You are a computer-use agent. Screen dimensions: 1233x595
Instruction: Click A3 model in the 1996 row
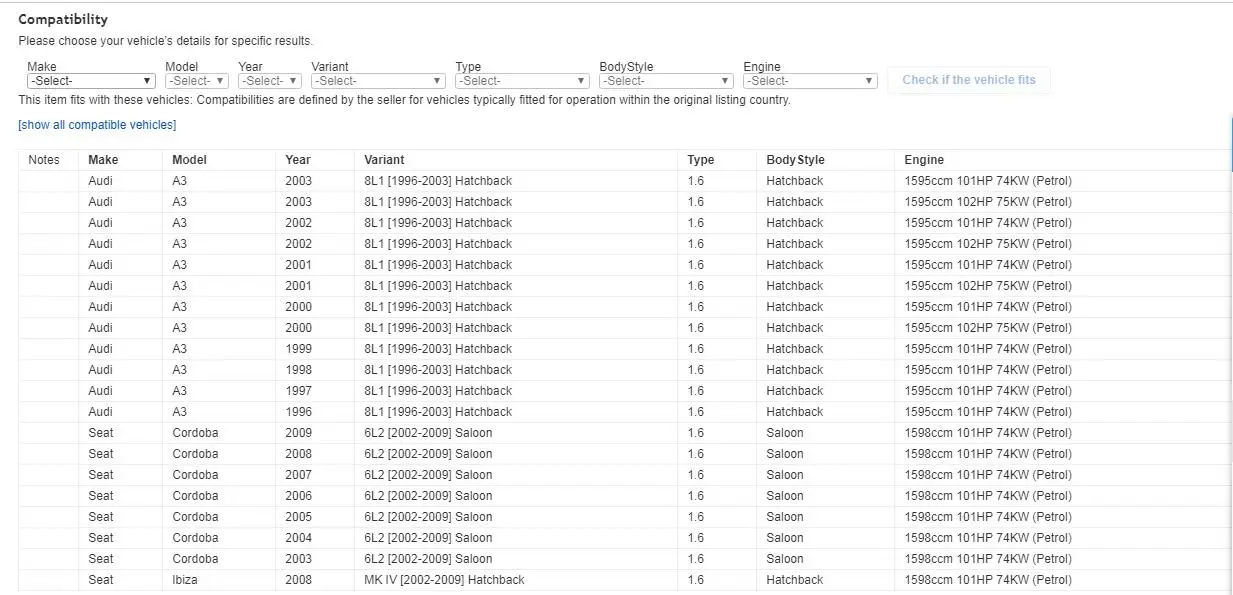point(179,412)
